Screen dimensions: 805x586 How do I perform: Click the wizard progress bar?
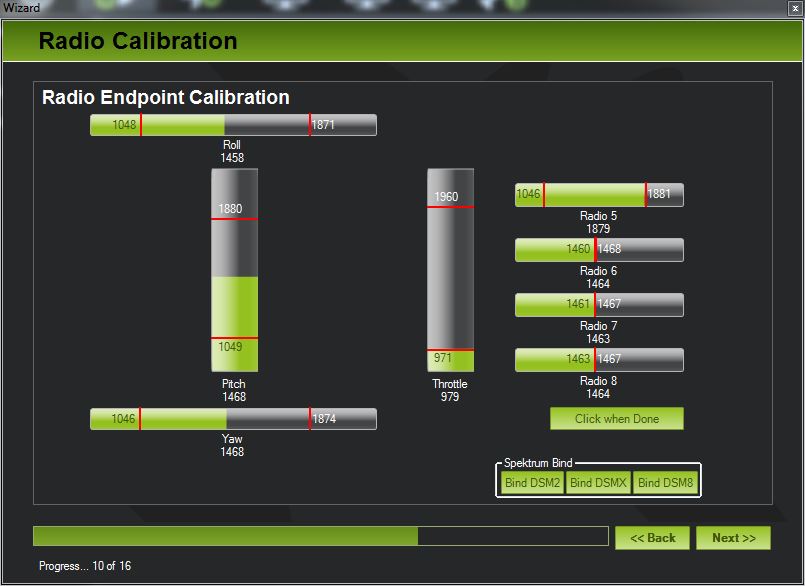321,536
